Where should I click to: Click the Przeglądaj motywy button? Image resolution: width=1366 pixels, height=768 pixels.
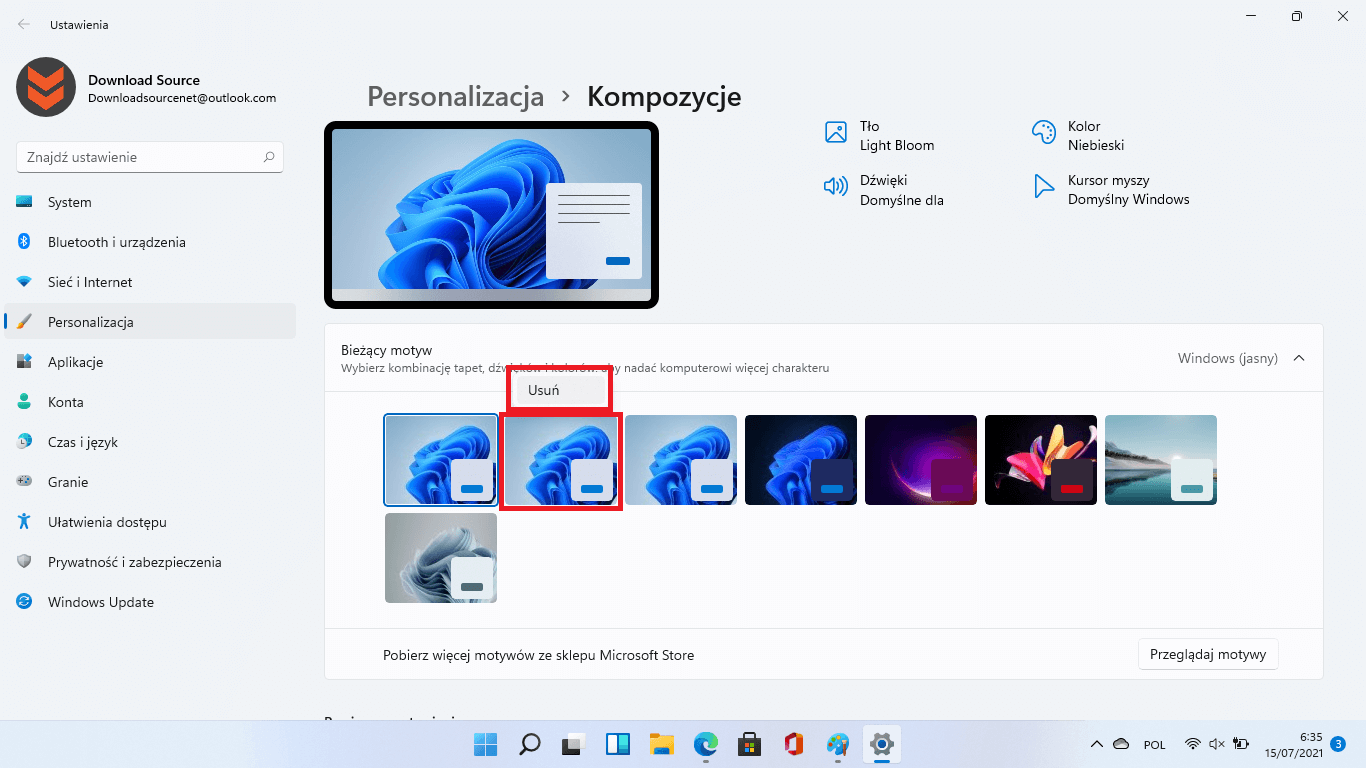point(1208,654)
